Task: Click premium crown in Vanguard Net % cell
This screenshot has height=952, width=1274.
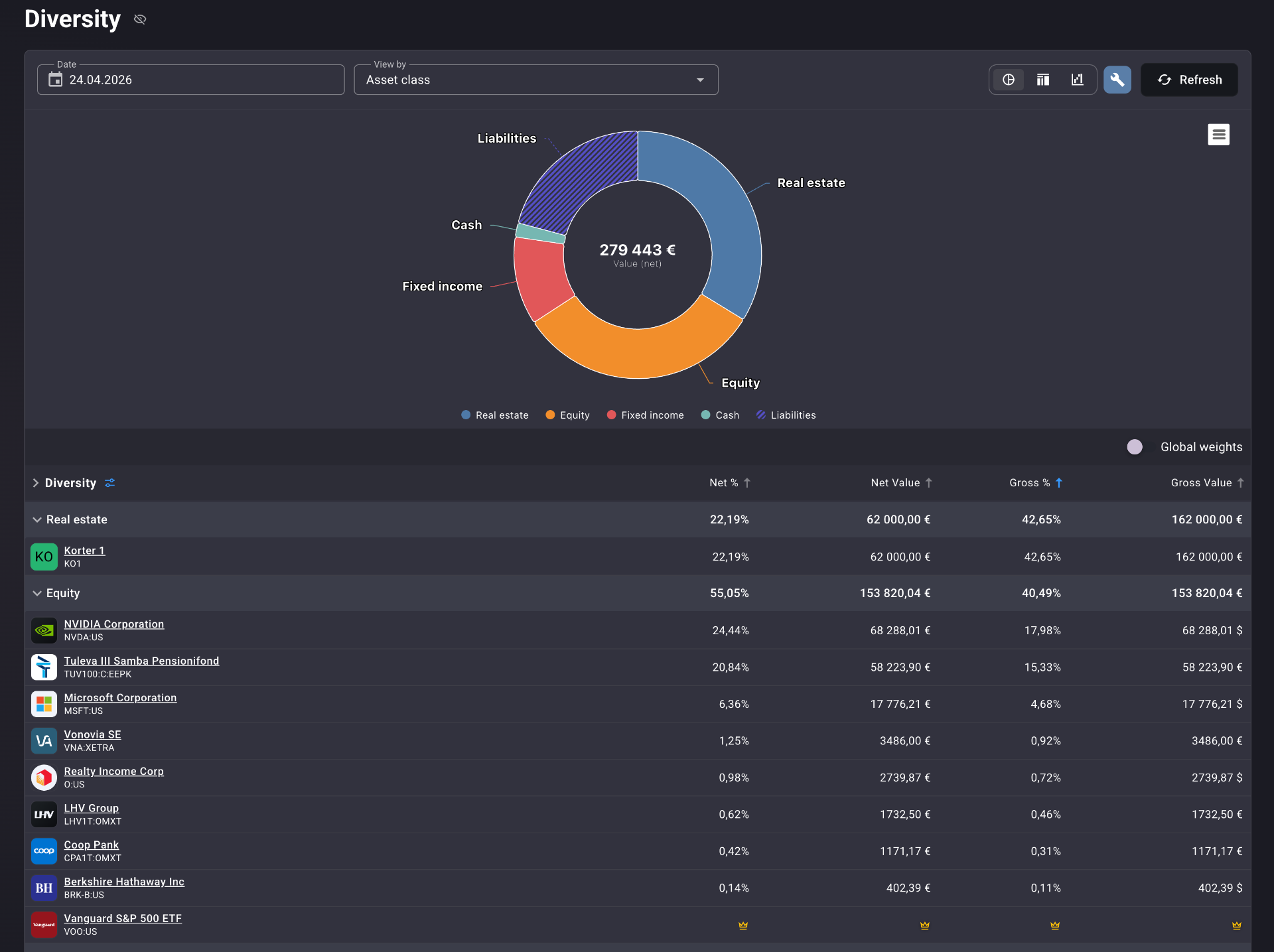Action: [x=743, y=925]
